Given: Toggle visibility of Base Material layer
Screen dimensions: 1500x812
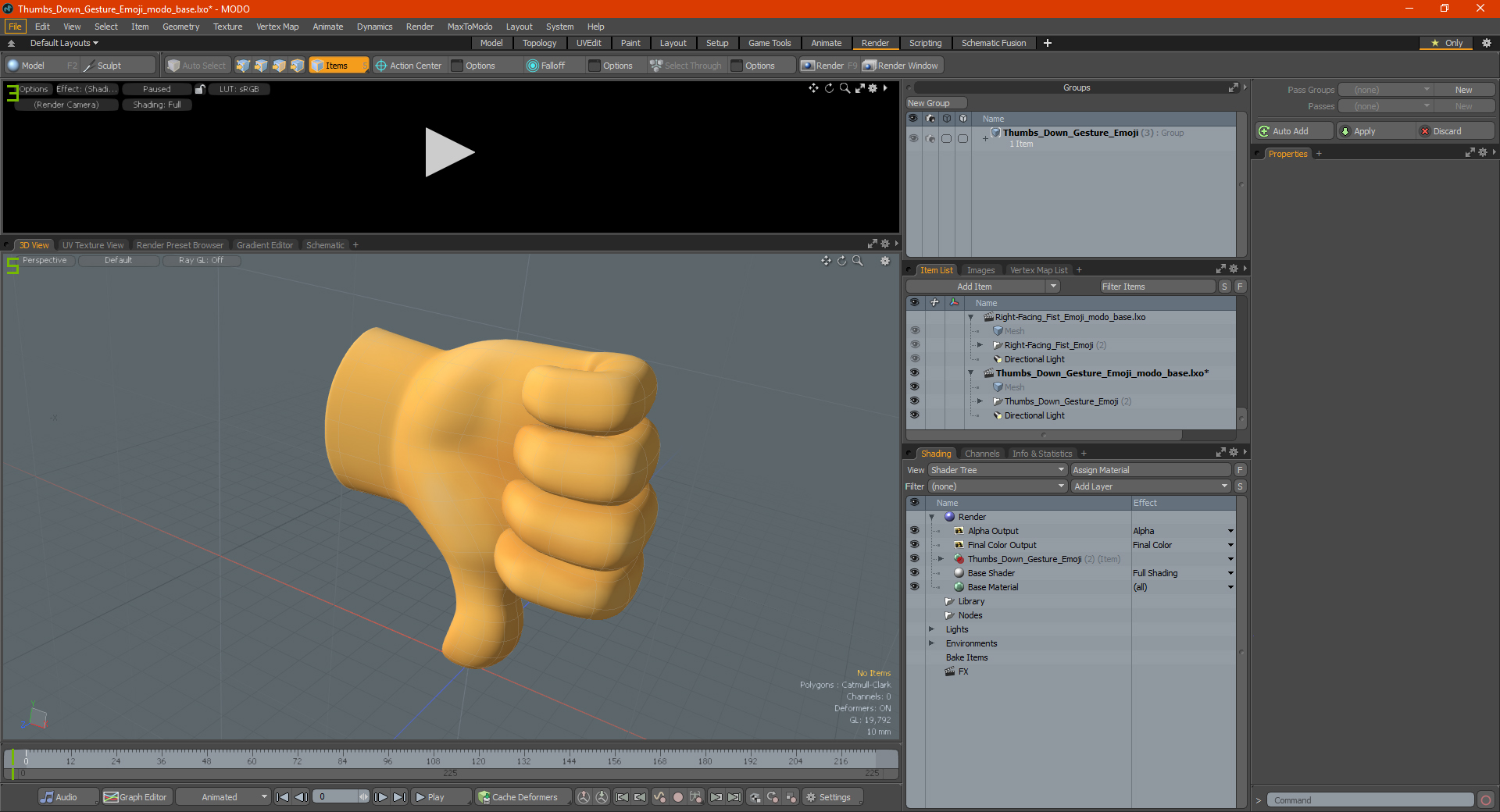Looking at the screenshot, I should tap(915, 587).
